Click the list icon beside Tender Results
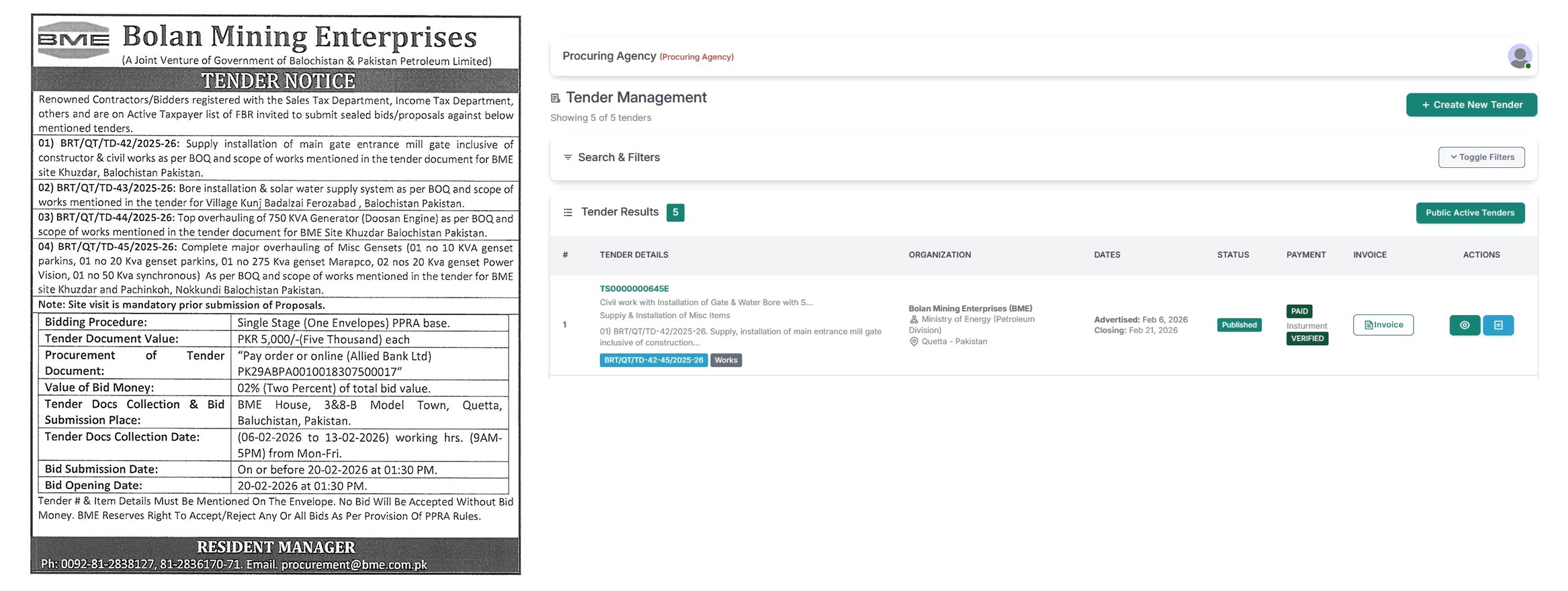 pos(568,212)
